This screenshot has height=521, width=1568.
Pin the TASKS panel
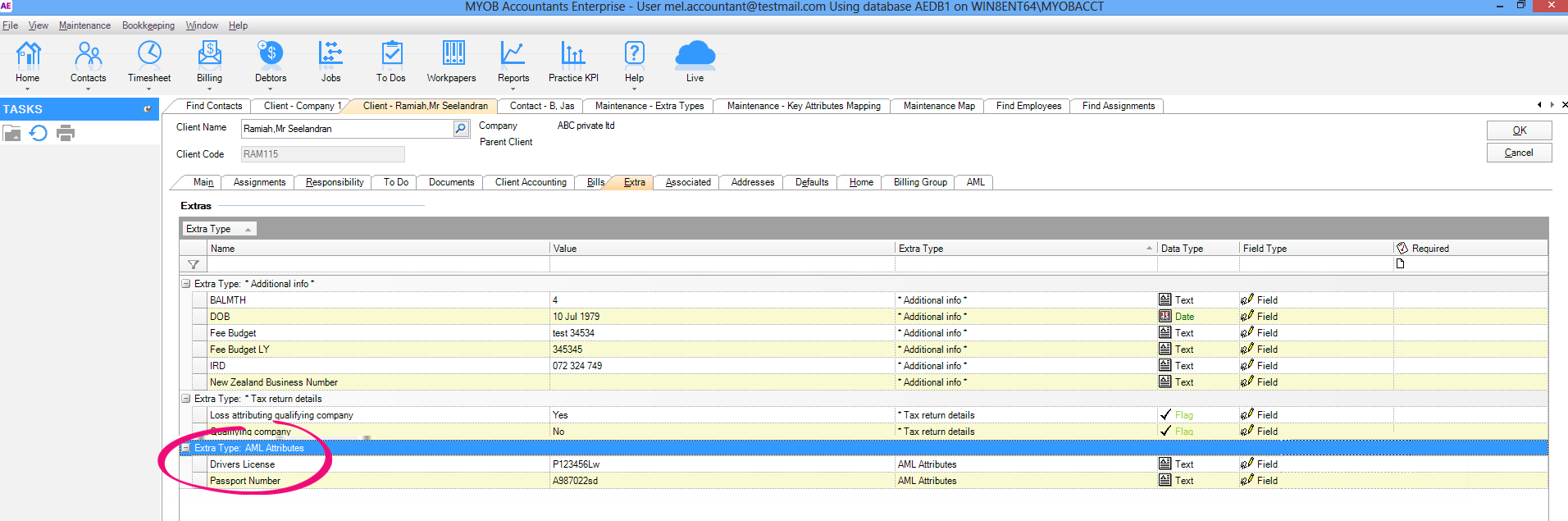click(148, 109)
